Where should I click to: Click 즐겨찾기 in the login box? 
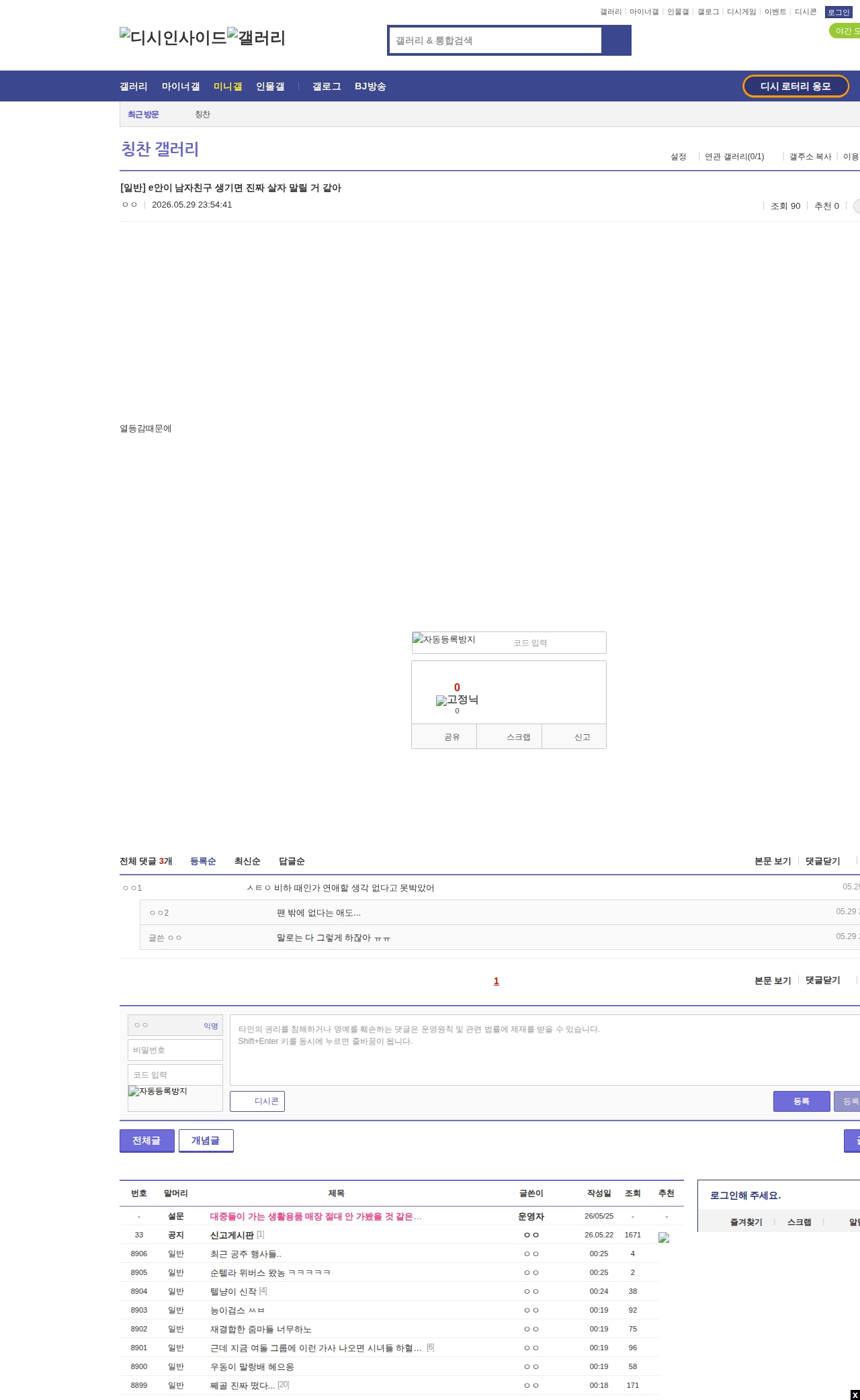pyautogui.click(x=746, y=1222)
